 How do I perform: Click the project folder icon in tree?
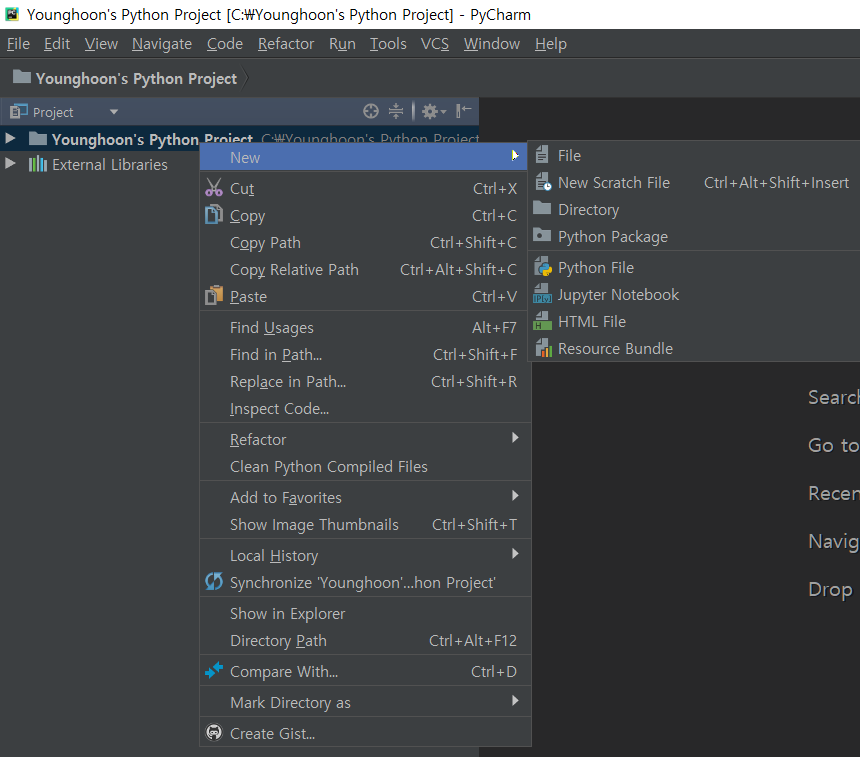38,138
